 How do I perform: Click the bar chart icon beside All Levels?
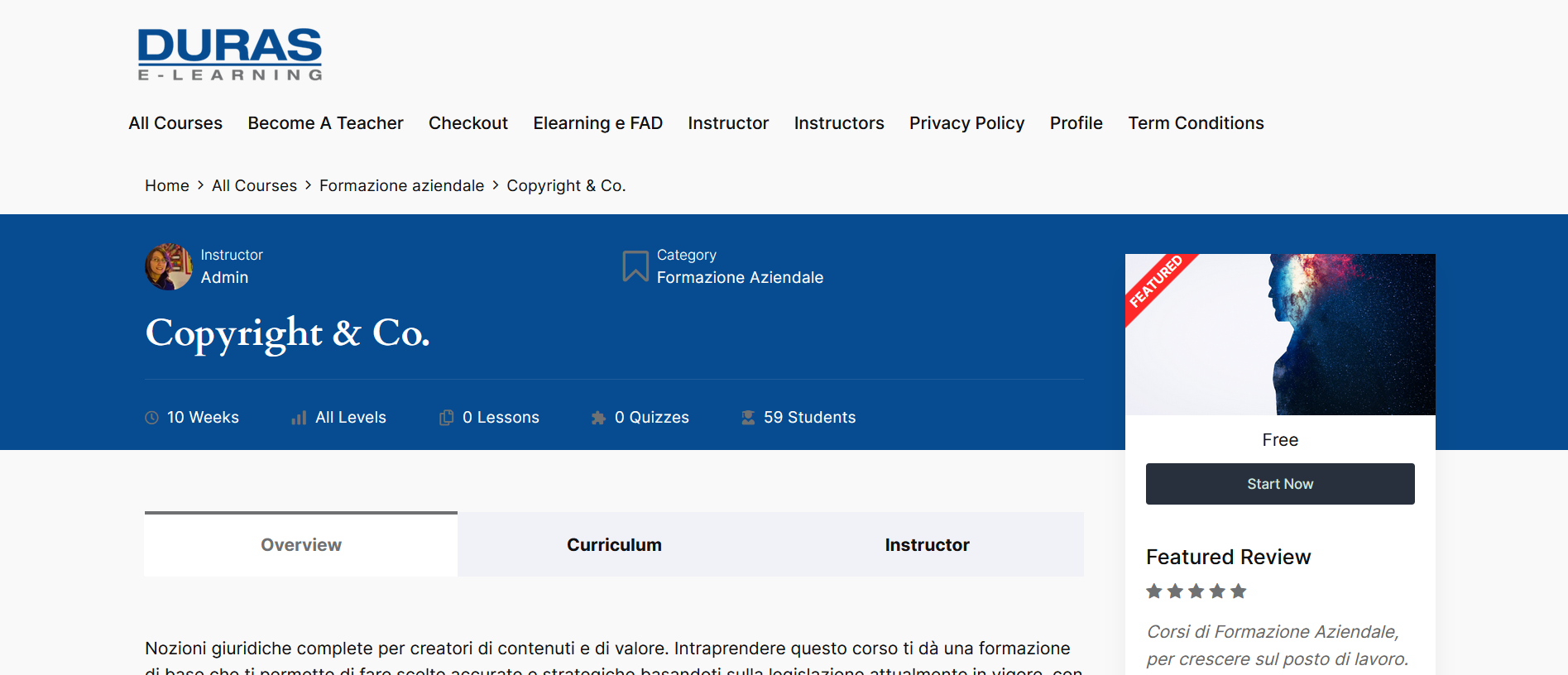[299, 418]
